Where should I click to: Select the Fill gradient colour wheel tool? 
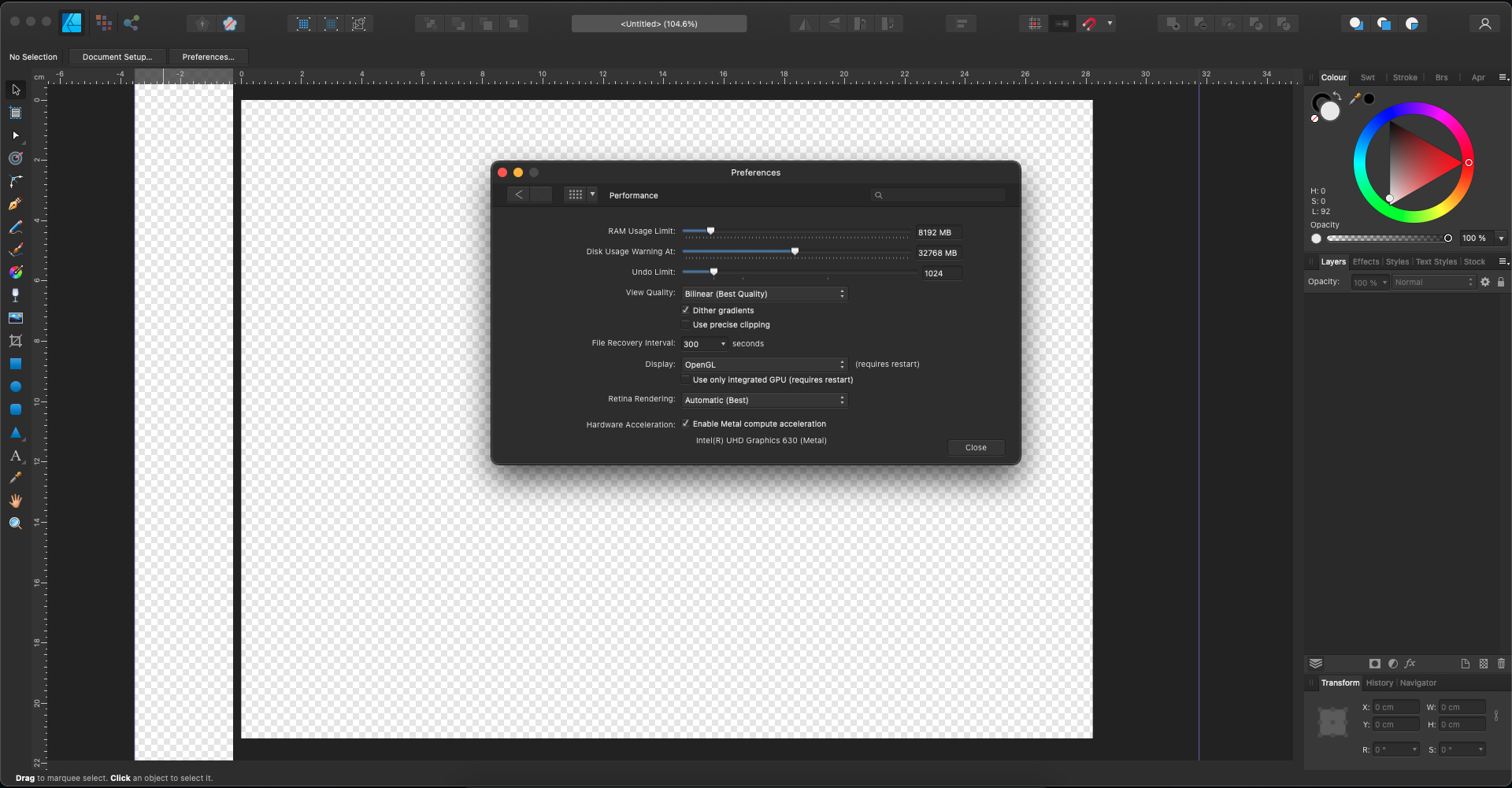[16, 272]
